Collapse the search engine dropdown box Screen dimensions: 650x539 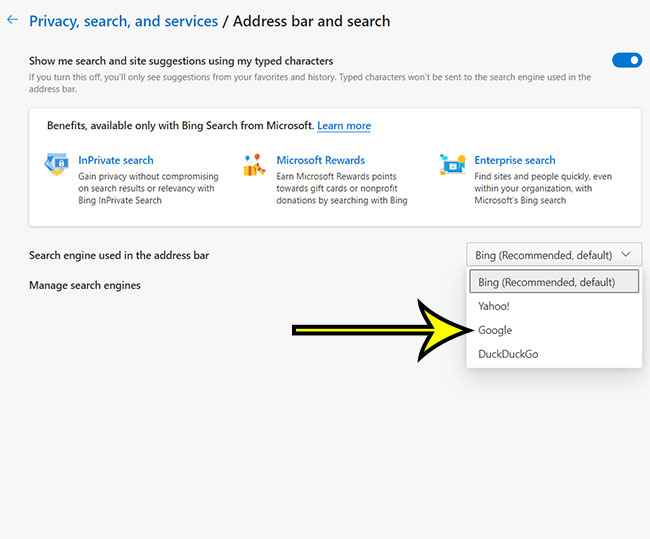pyautogui.click(x=554, y=255)
